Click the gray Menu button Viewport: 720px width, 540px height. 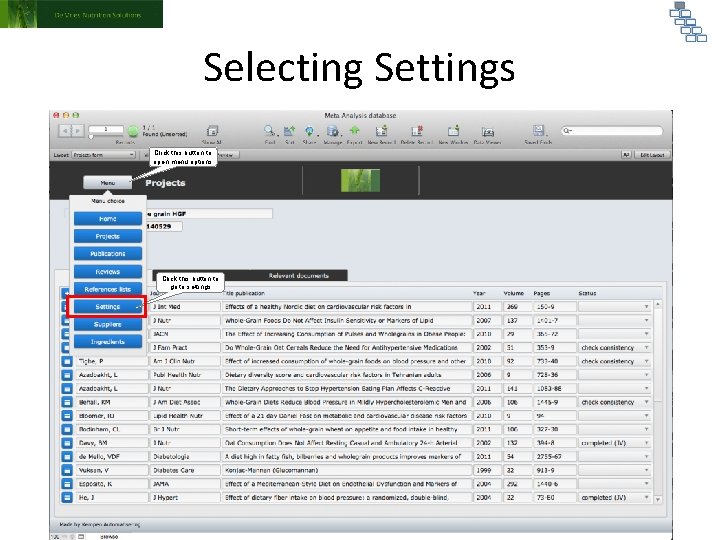(x=107, y=183)
